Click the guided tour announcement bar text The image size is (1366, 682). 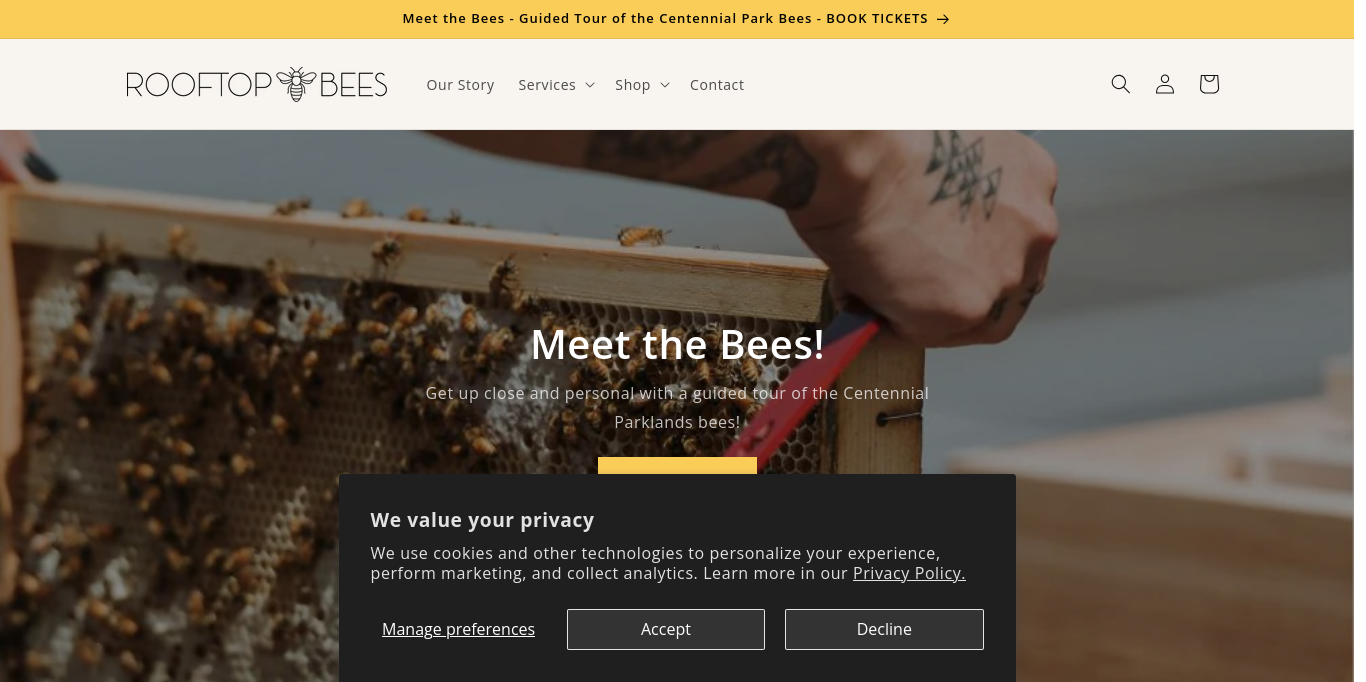click(x=664, y=19)
